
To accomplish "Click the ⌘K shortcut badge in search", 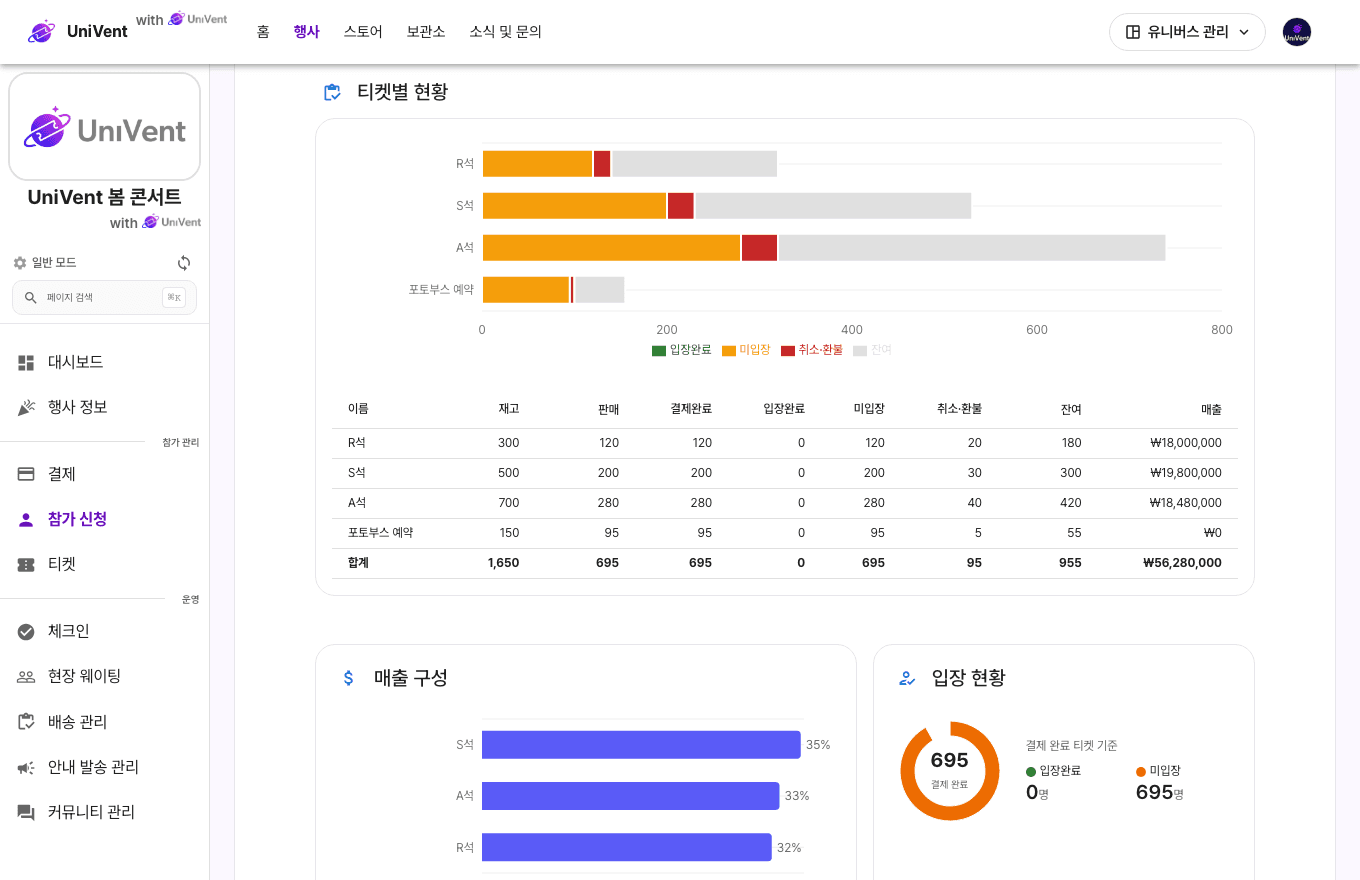I will click(174, 298).
